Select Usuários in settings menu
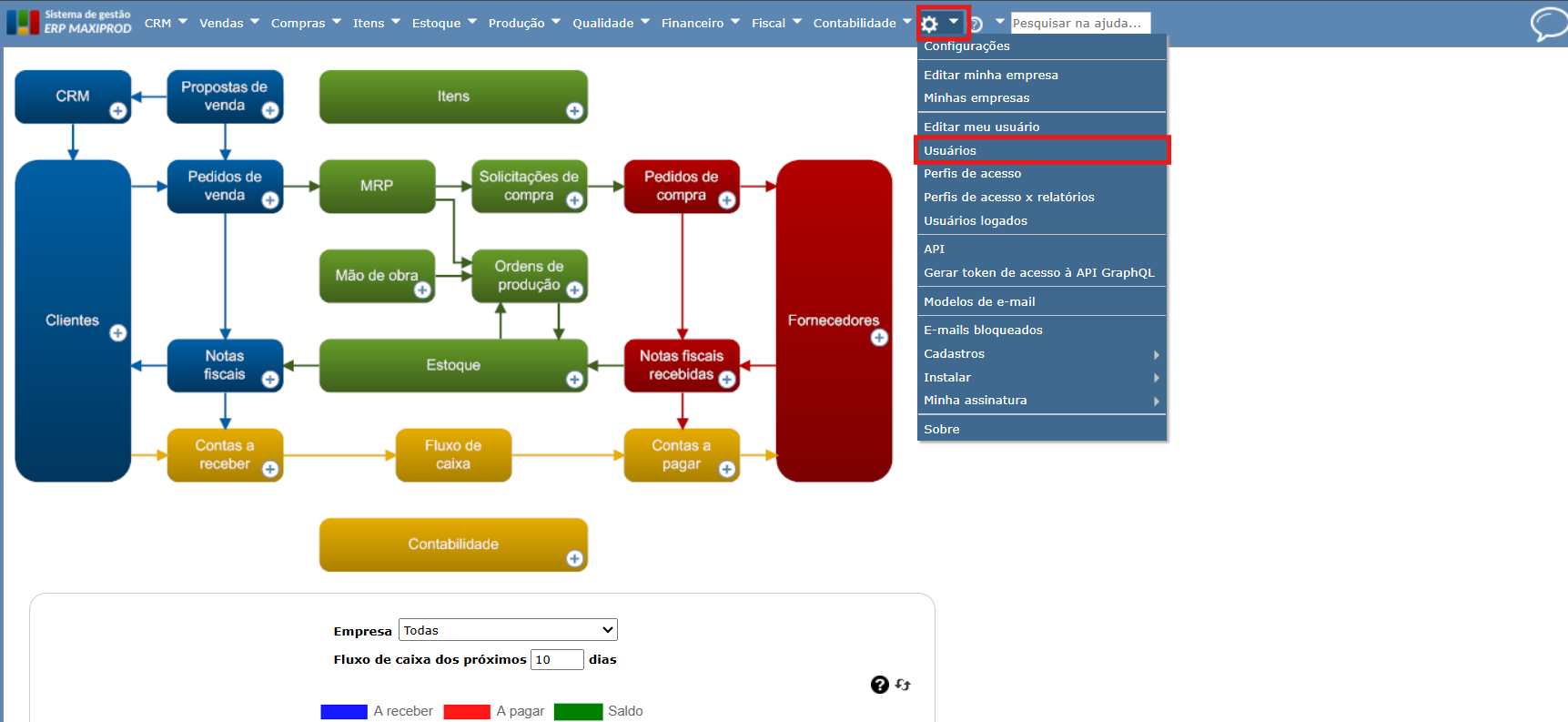Image resolution: width=1568 pixels, height=722 pixels. click(1041, 151)
